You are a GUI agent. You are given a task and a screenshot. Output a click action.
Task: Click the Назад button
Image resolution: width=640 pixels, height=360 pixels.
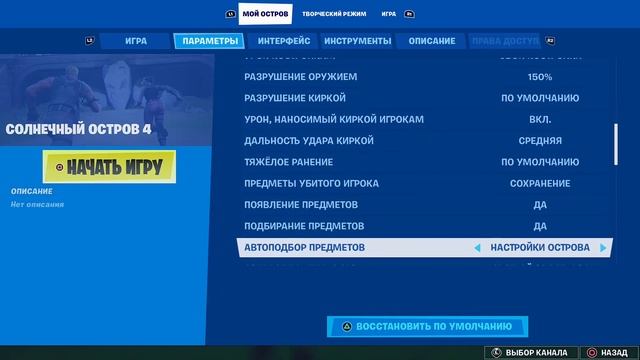coord(609,353)
